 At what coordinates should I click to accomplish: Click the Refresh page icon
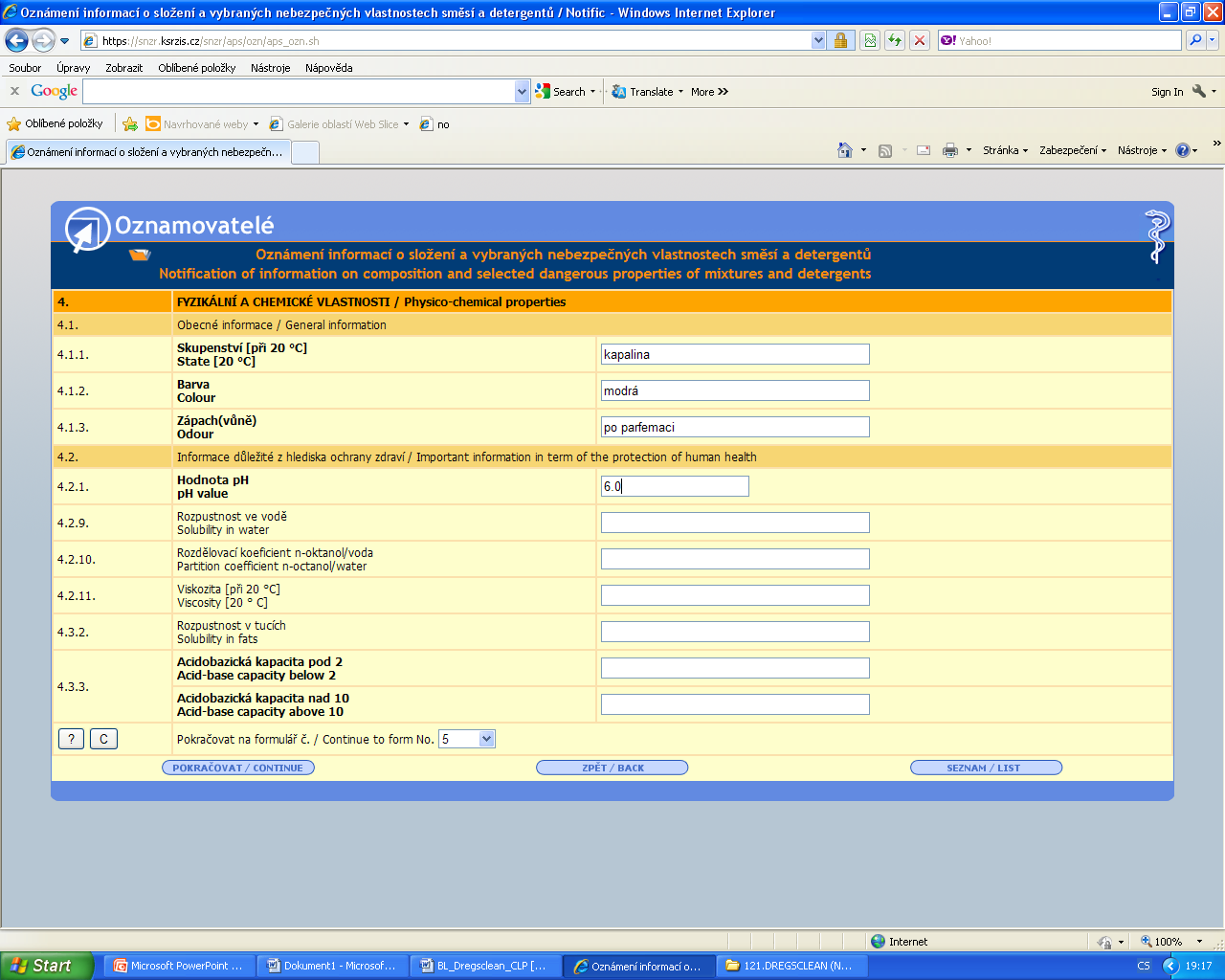(895, 40)
